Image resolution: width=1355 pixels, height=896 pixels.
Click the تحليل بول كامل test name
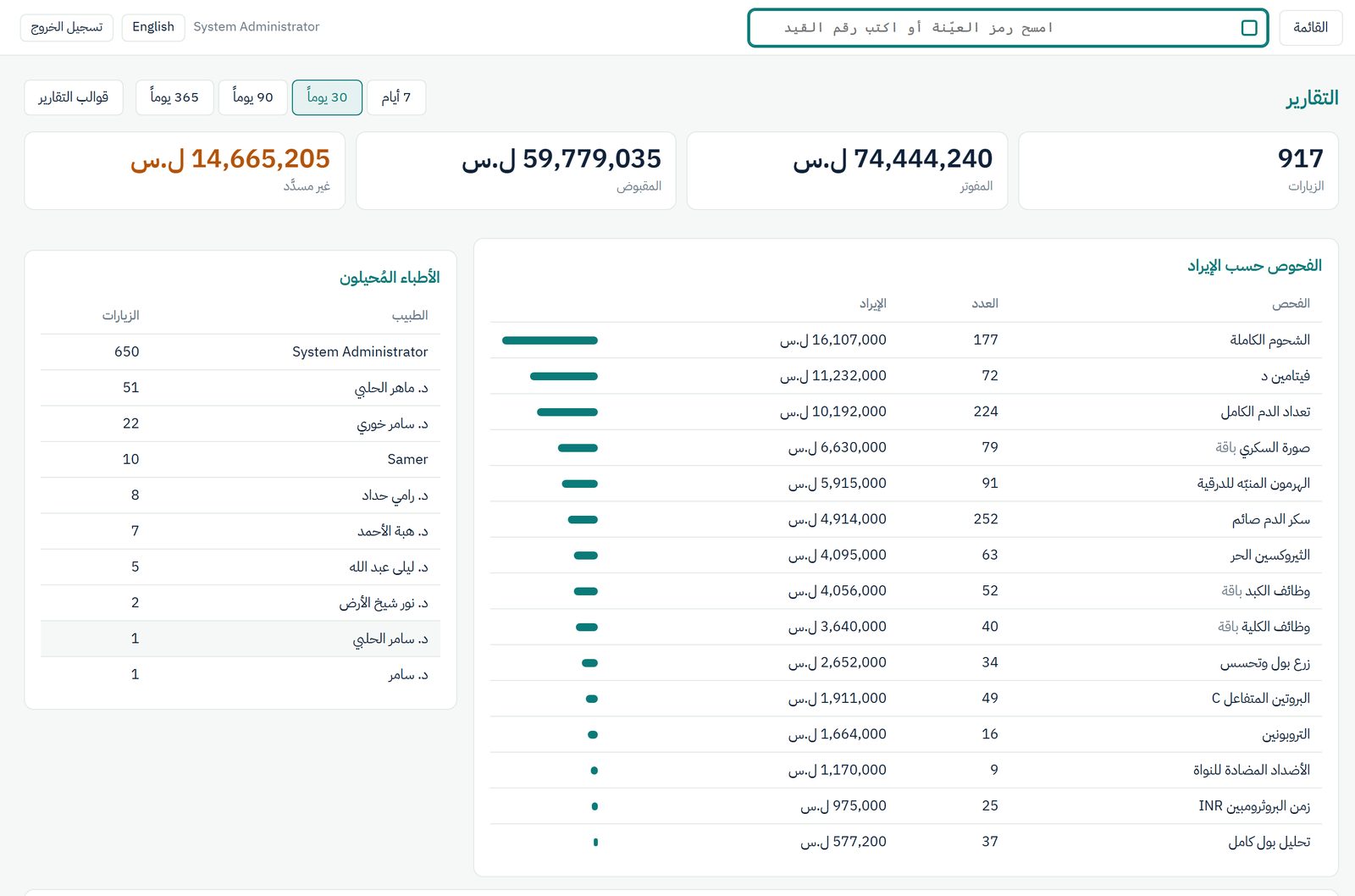[x=1269, y=842]
